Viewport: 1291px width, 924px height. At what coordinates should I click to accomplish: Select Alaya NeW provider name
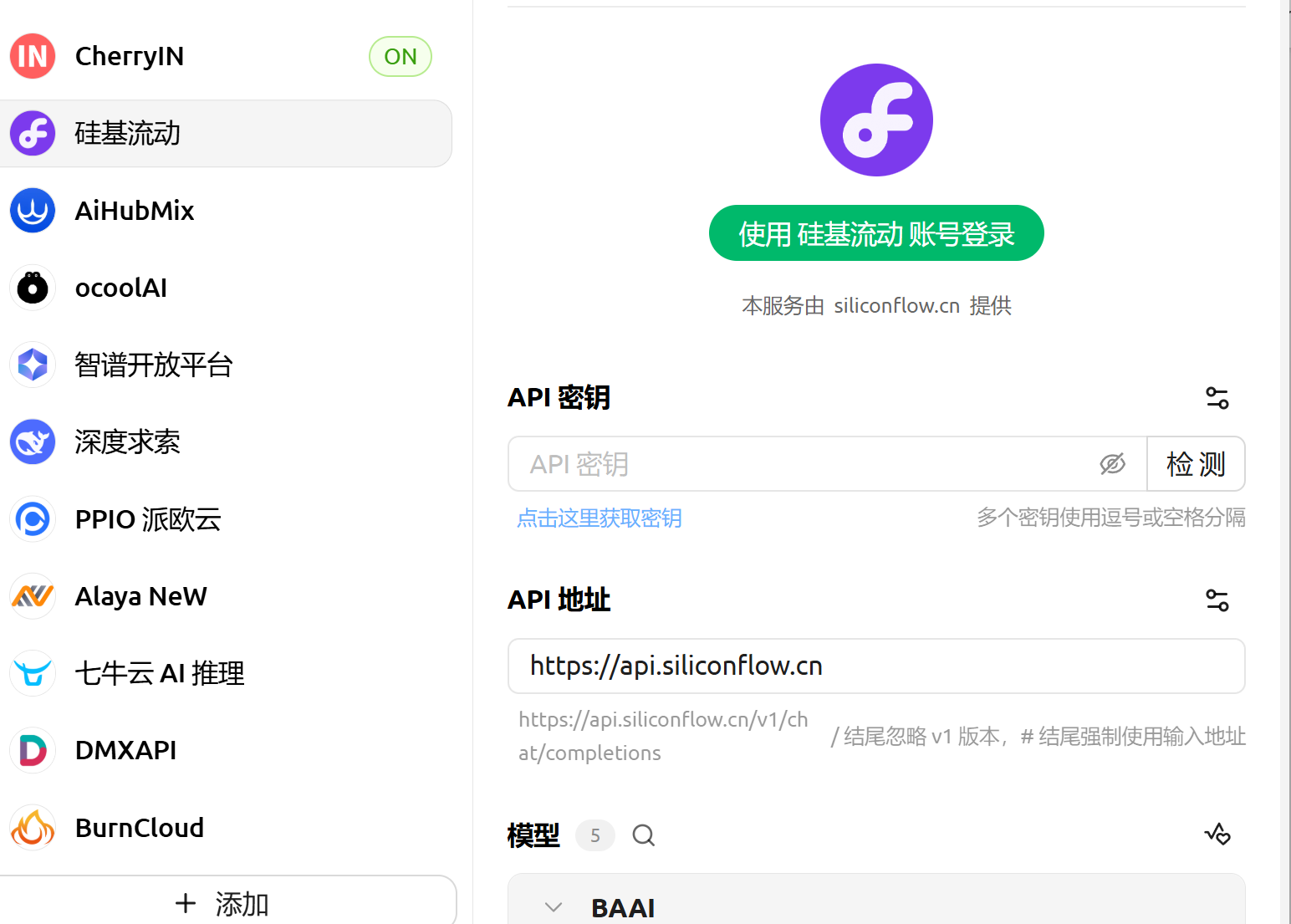coord(141,596)
